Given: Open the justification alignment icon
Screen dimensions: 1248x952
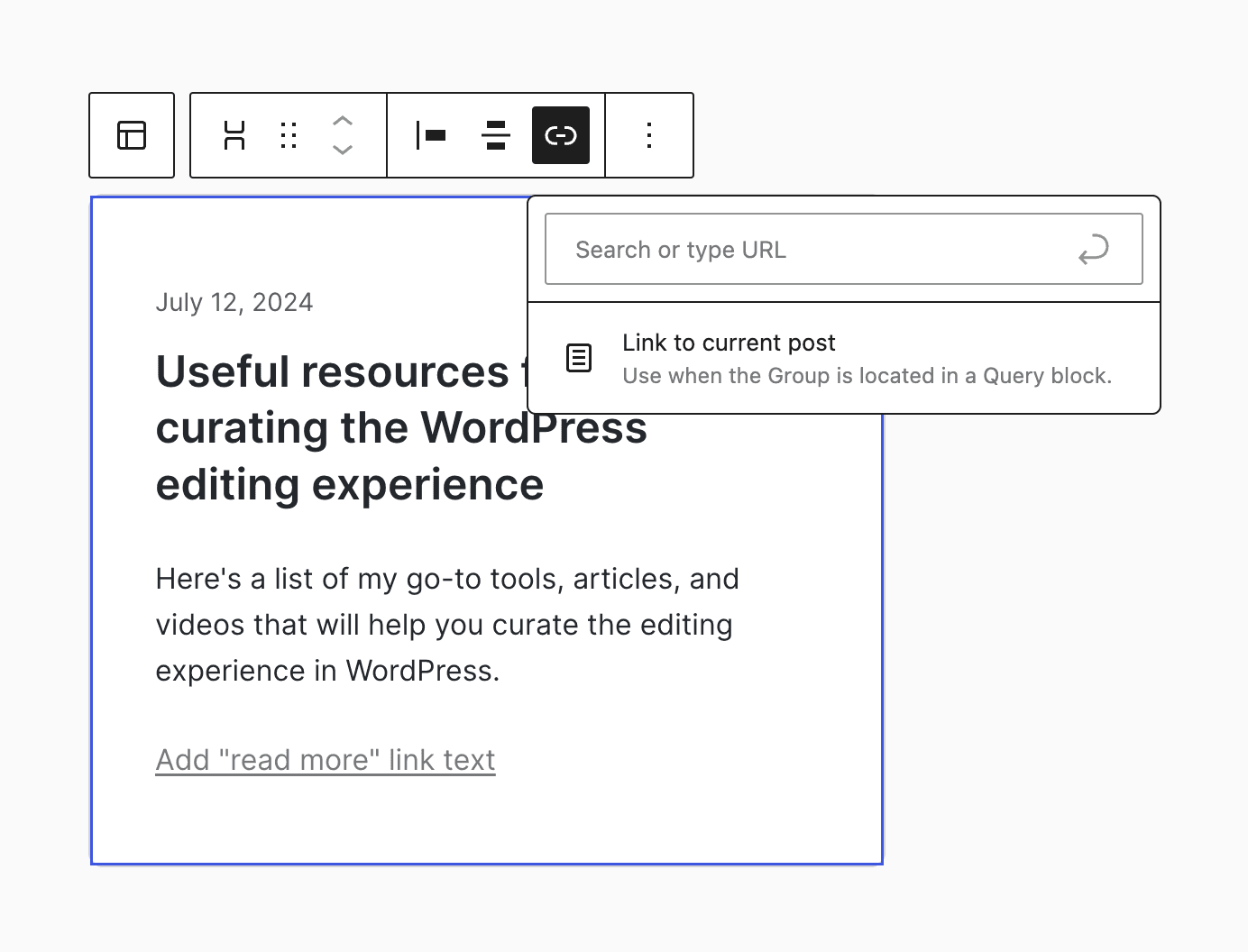Looking at the screenshot, I should (431, 135).
